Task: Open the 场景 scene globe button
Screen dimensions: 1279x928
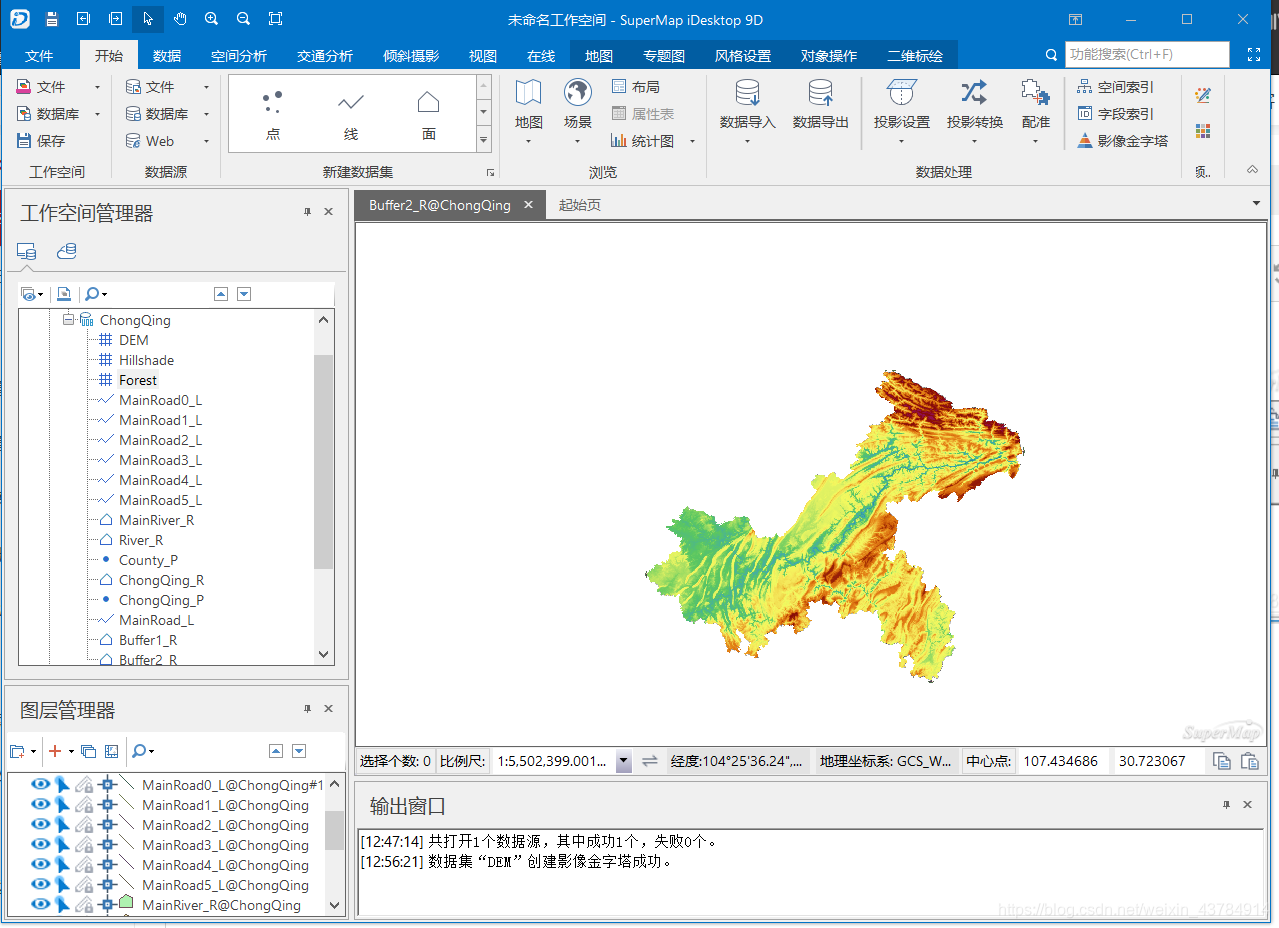Action: [577, 112]
